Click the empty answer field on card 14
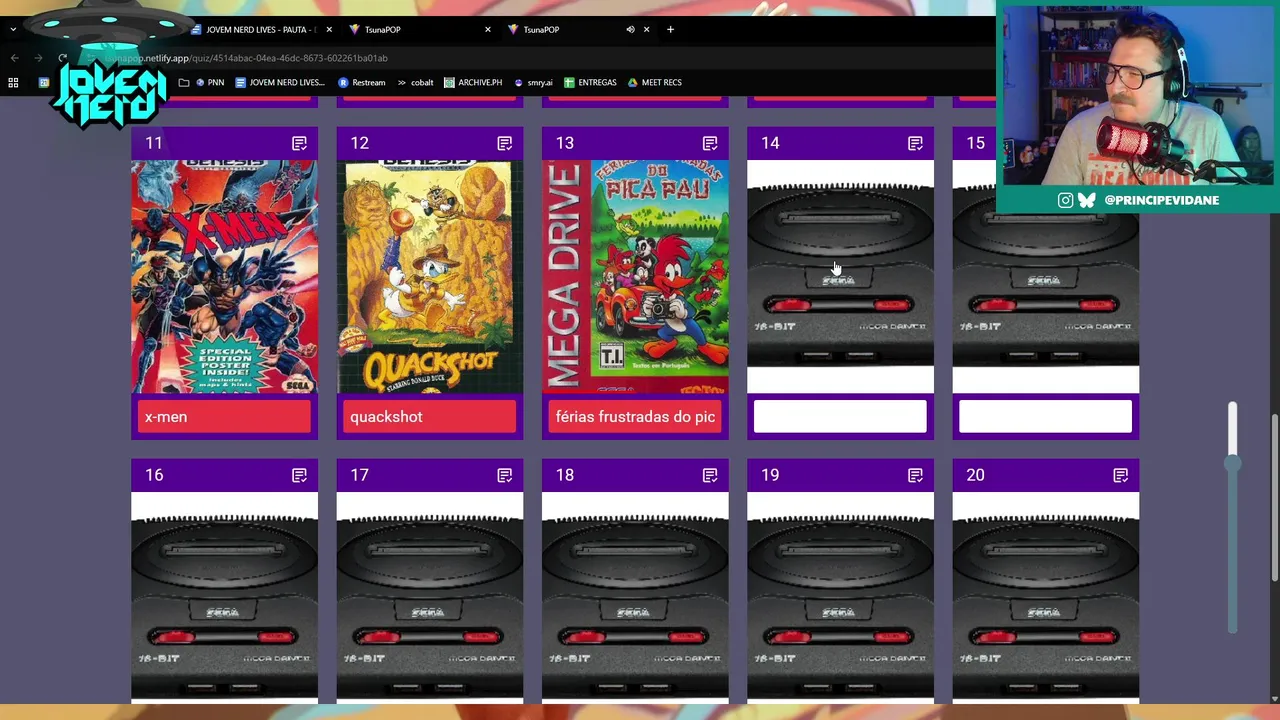The width and height of the screenshot is (1280, 720). click(x=840, y=417)
